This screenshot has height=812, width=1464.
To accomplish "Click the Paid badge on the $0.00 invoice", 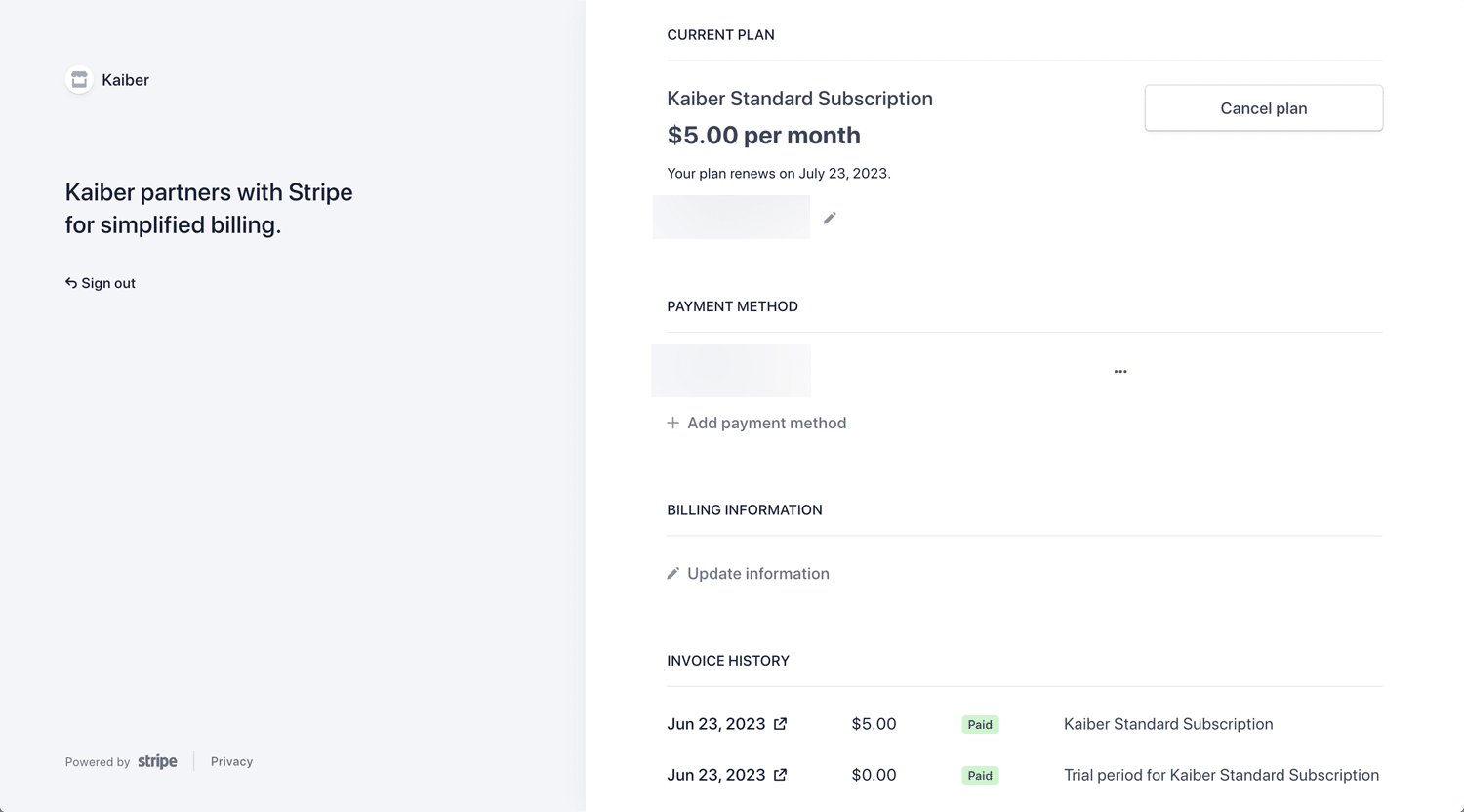I will click(980, 776).
